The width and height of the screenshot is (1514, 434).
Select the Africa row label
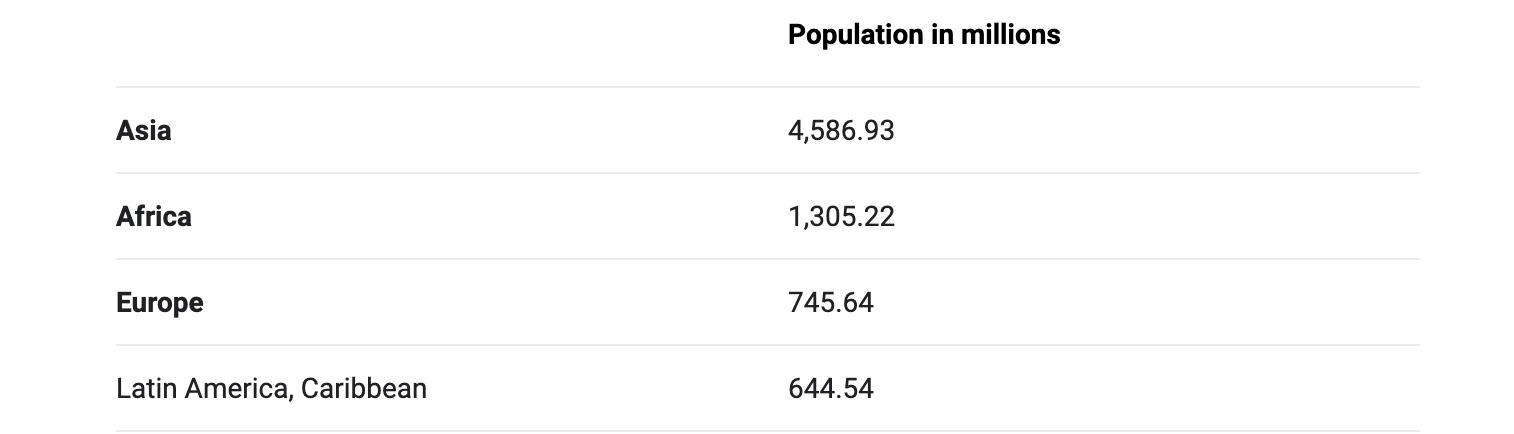[153, 217]
